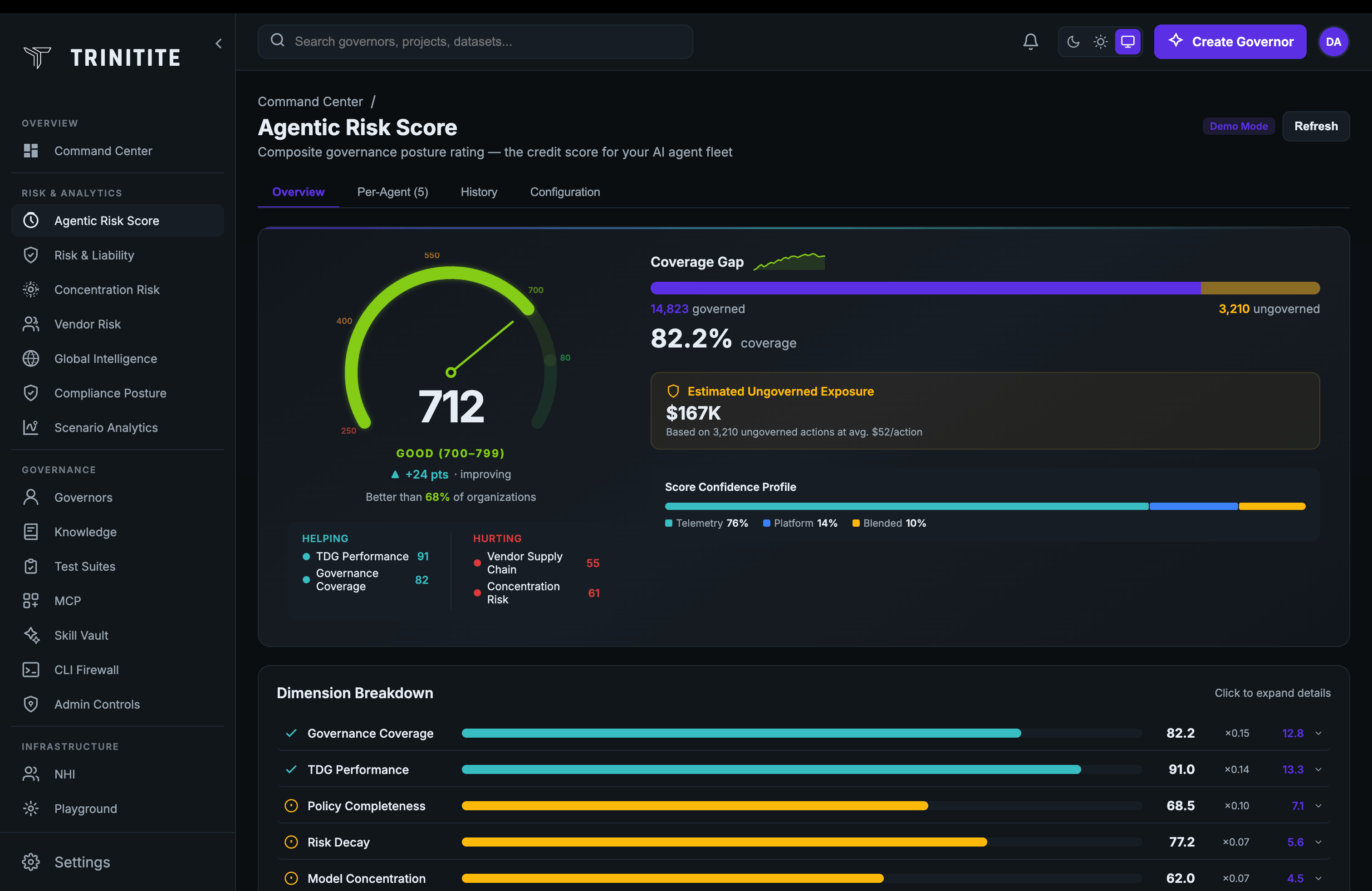1372x891 pixels.
Task: Collapse the sidebar with the chevron
Action: pos(219,43)
